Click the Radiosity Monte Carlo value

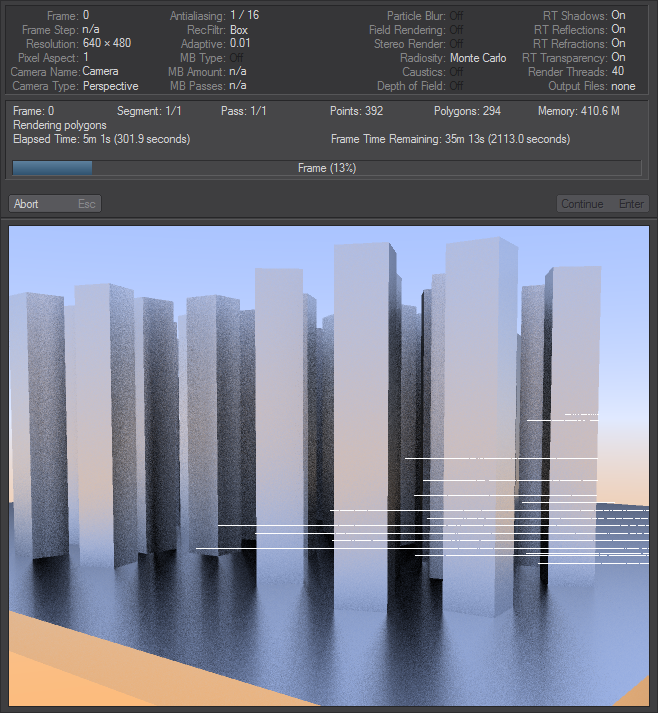click(478, 58)
